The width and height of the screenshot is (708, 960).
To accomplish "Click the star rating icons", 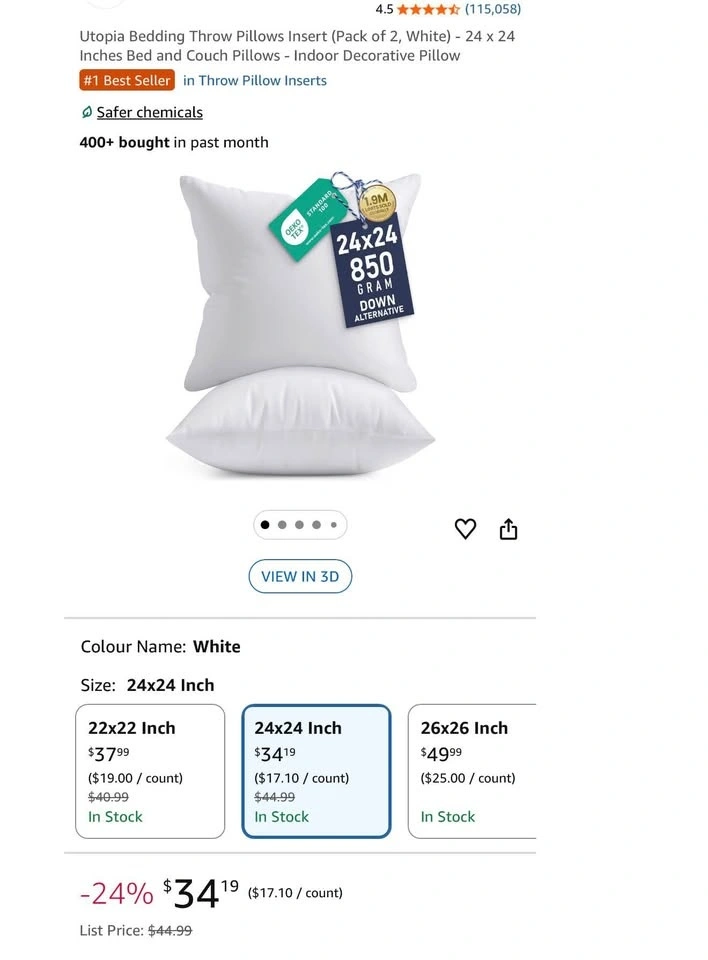I will 428,9.
